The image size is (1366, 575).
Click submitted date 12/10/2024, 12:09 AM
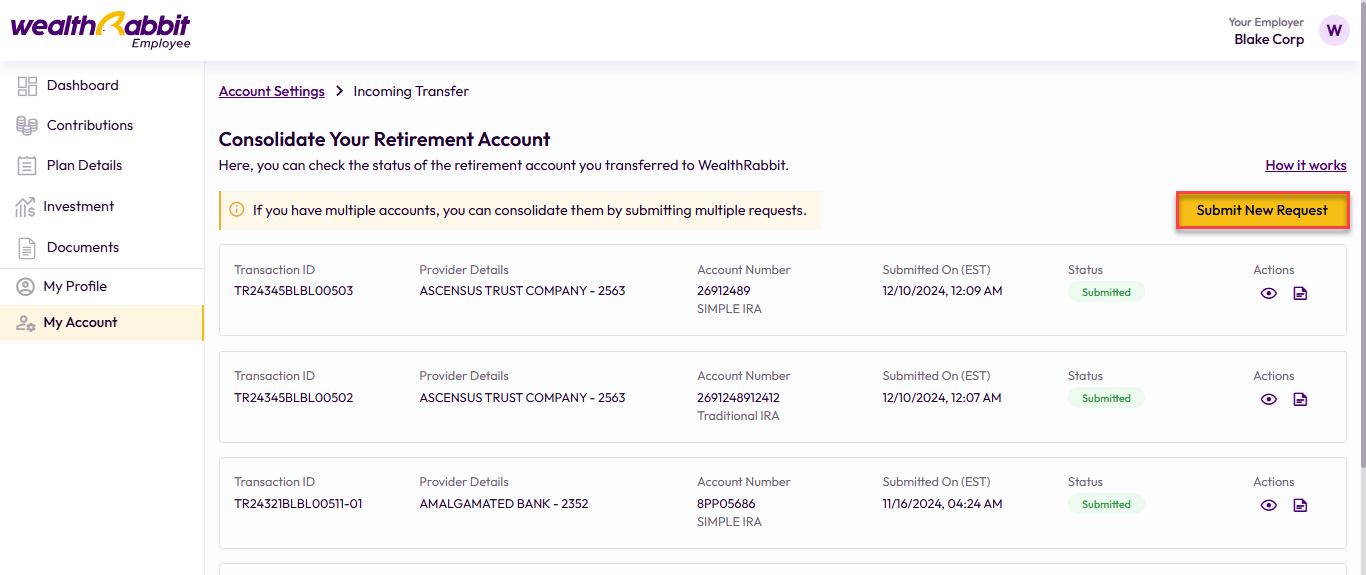(942, 291)
